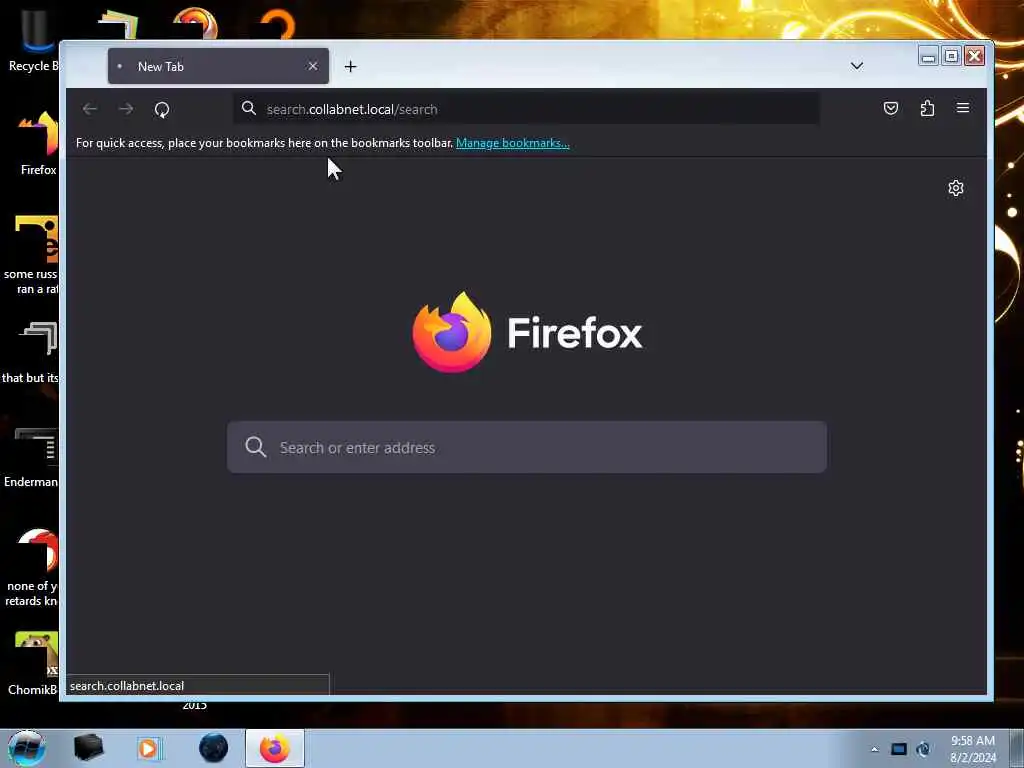1024x768 pixels.
Task: Open the New Tab page personalize gear
Action: click(x=955, y=188)
